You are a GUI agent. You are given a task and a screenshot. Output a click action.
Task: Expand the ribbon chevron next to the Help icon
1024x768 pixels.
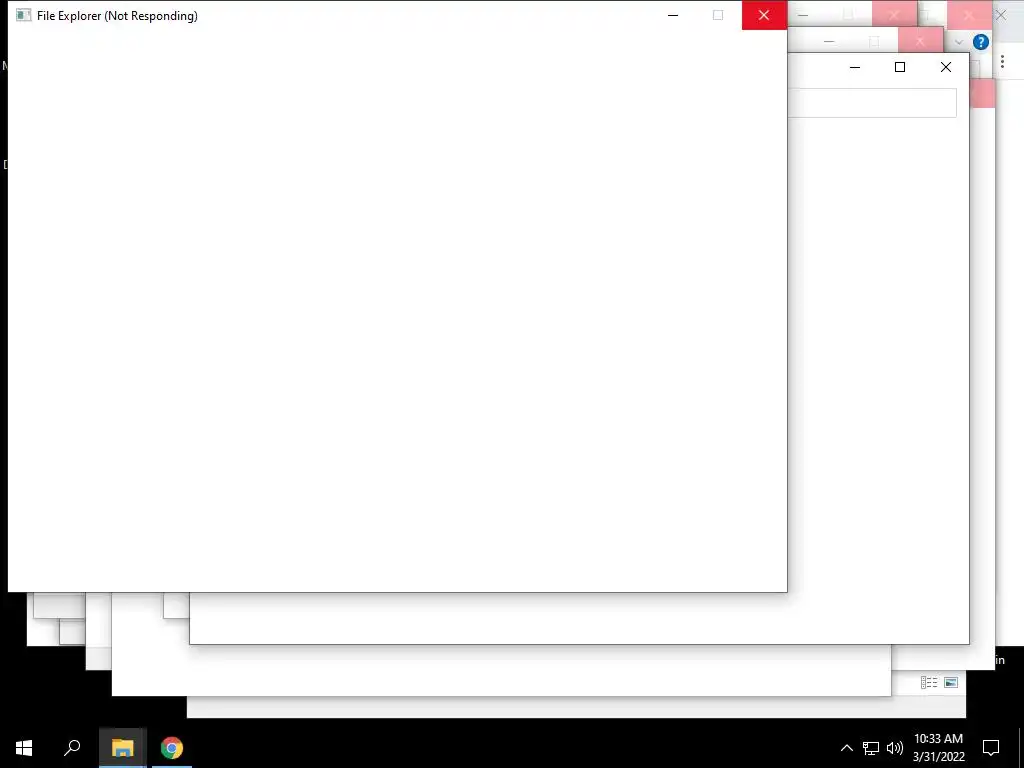click(959, 42)
